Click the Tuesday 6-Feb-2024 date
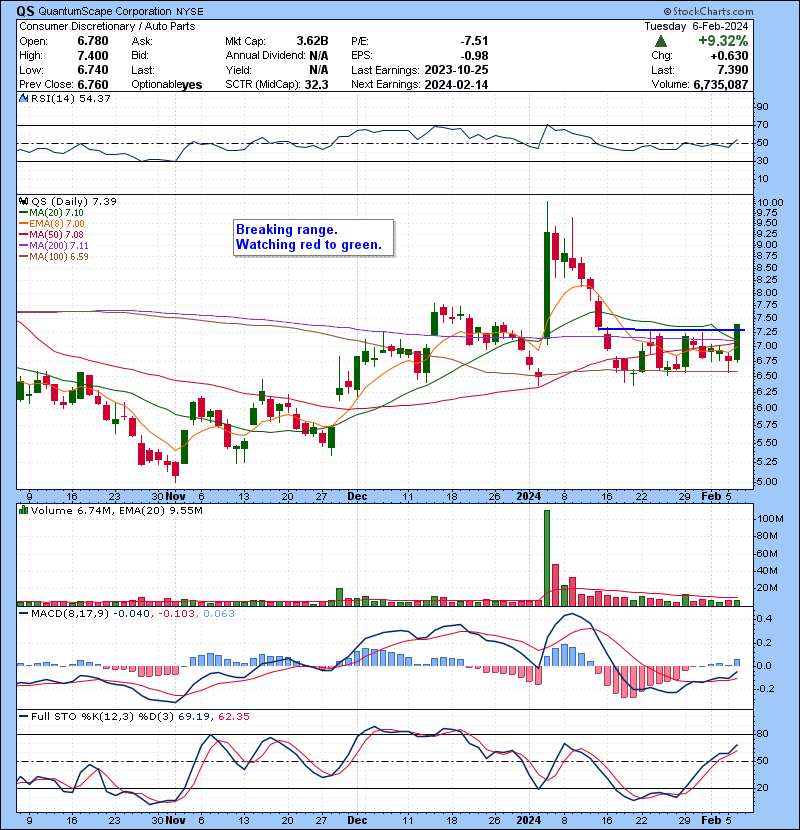This screenshot has width=800, height=830. pos(696,26)
